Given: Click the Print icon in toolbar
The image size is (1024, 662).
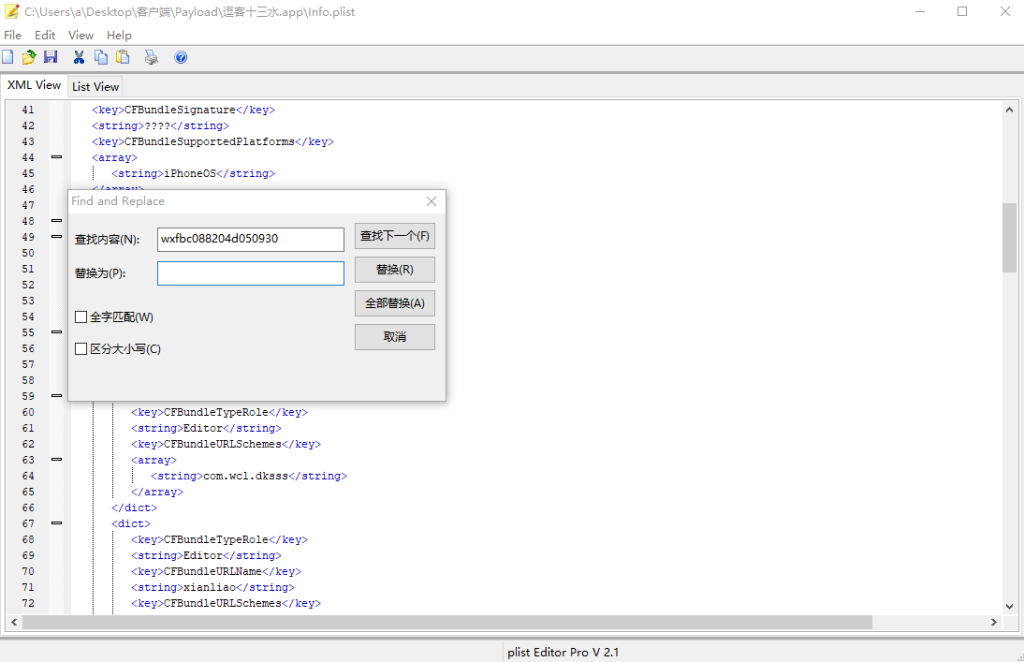Looking at the screenshot, I should pyautogui.click(x=151, y=57).
